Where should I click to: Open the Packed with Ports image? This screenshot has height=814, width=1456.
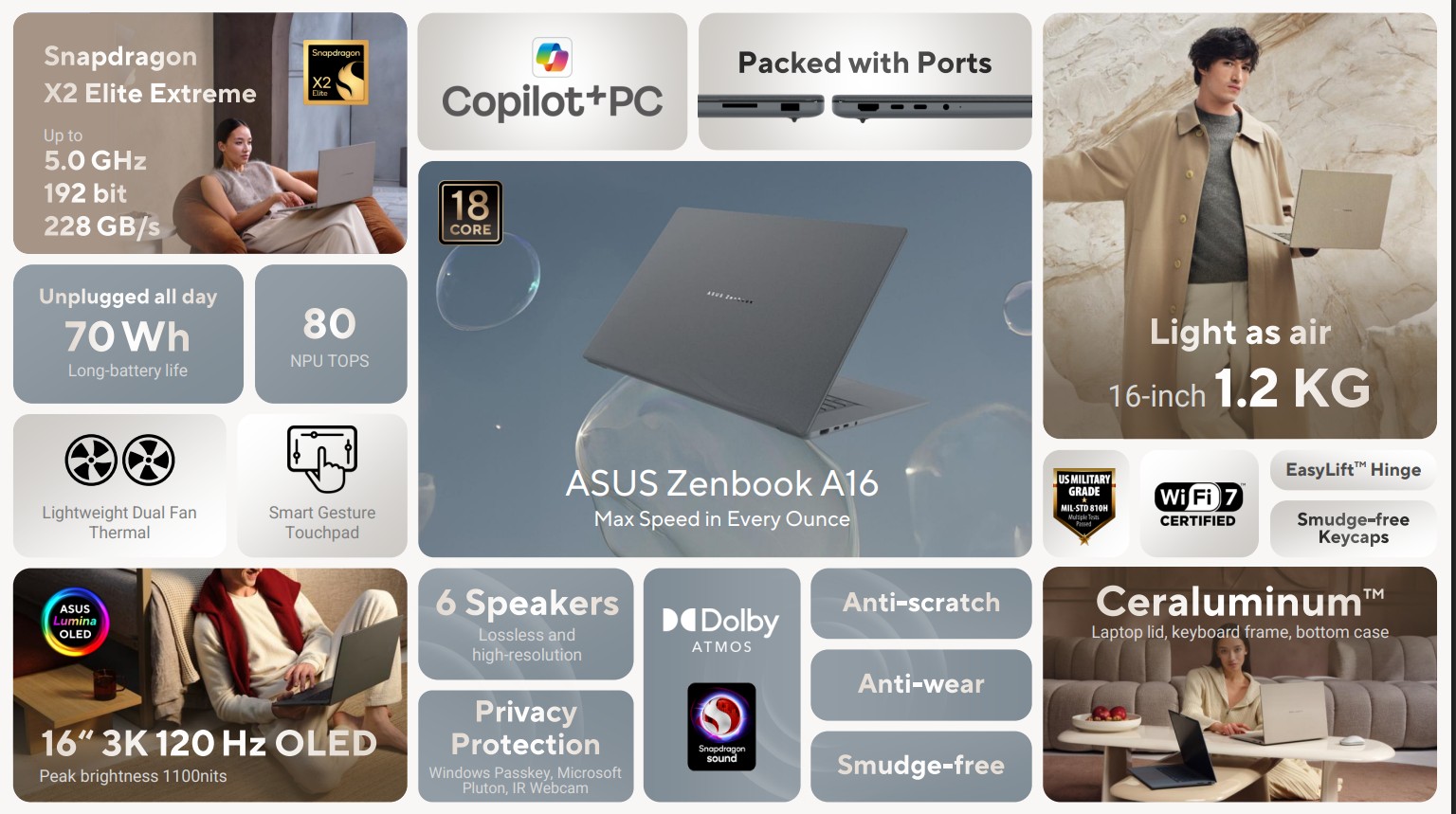(864, 81)
